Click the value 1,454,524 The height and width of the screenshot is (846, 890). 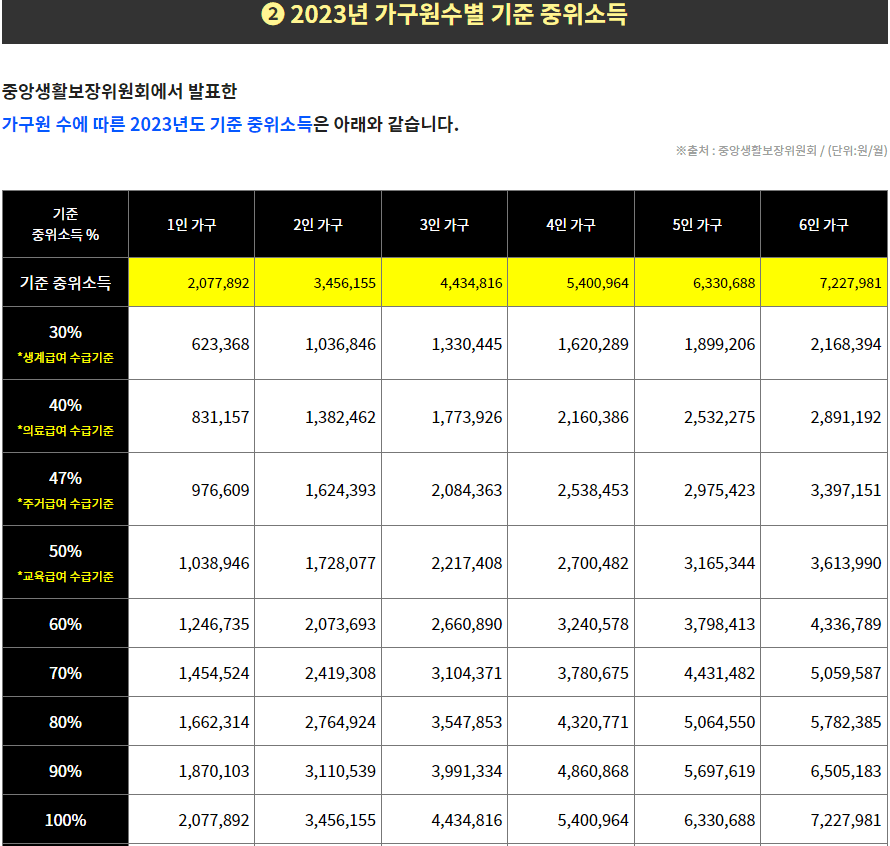(x=214, y=673)
